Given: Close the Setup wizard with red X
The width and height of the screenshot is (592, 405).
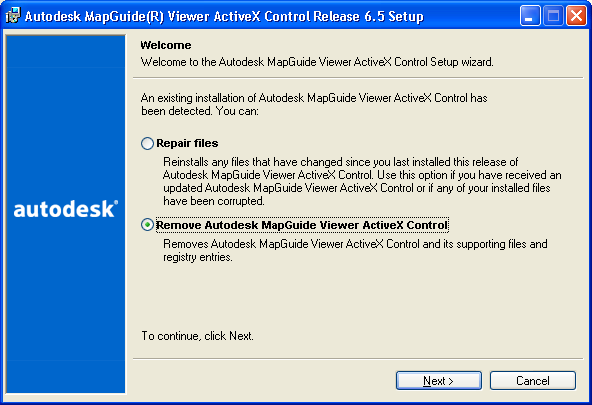Looking at the screenshot, I should point(576,16).
